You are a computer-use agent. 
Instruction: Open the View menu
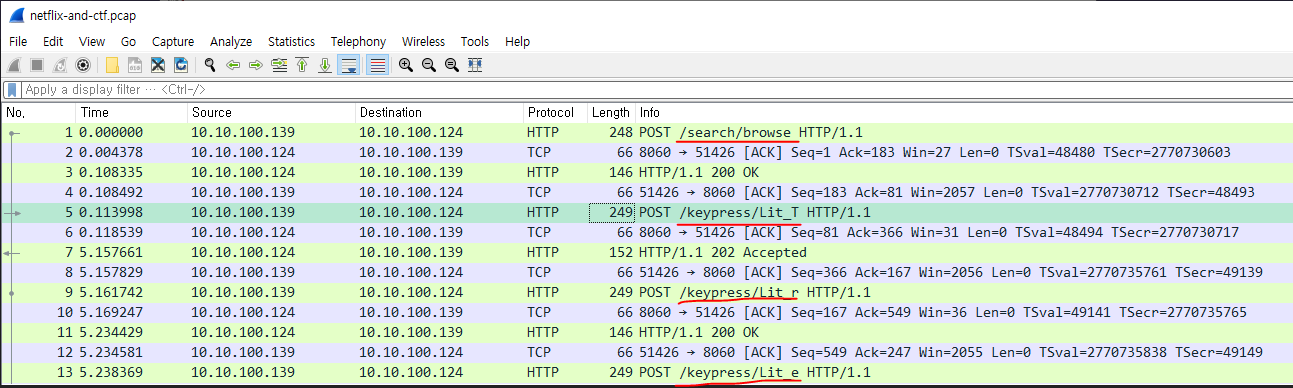tap(92, 42)
